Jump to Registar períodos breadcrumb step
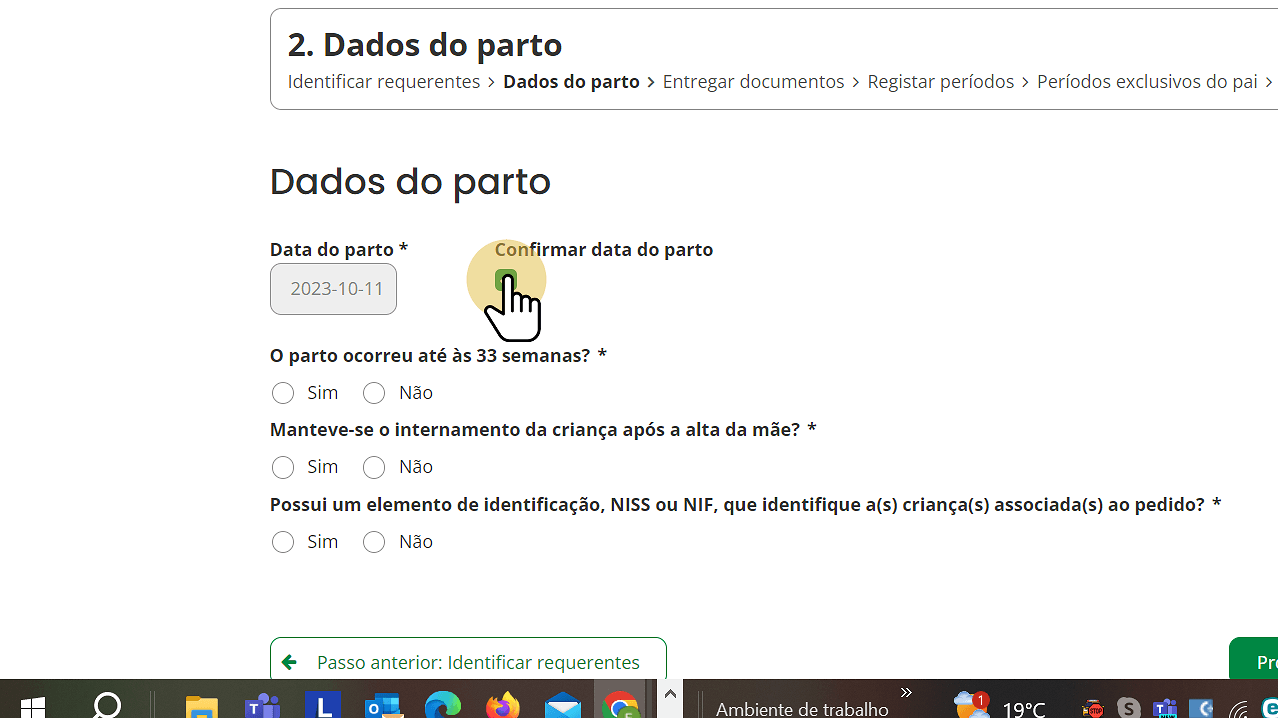 pyautogui.click(x=940, y=82)
